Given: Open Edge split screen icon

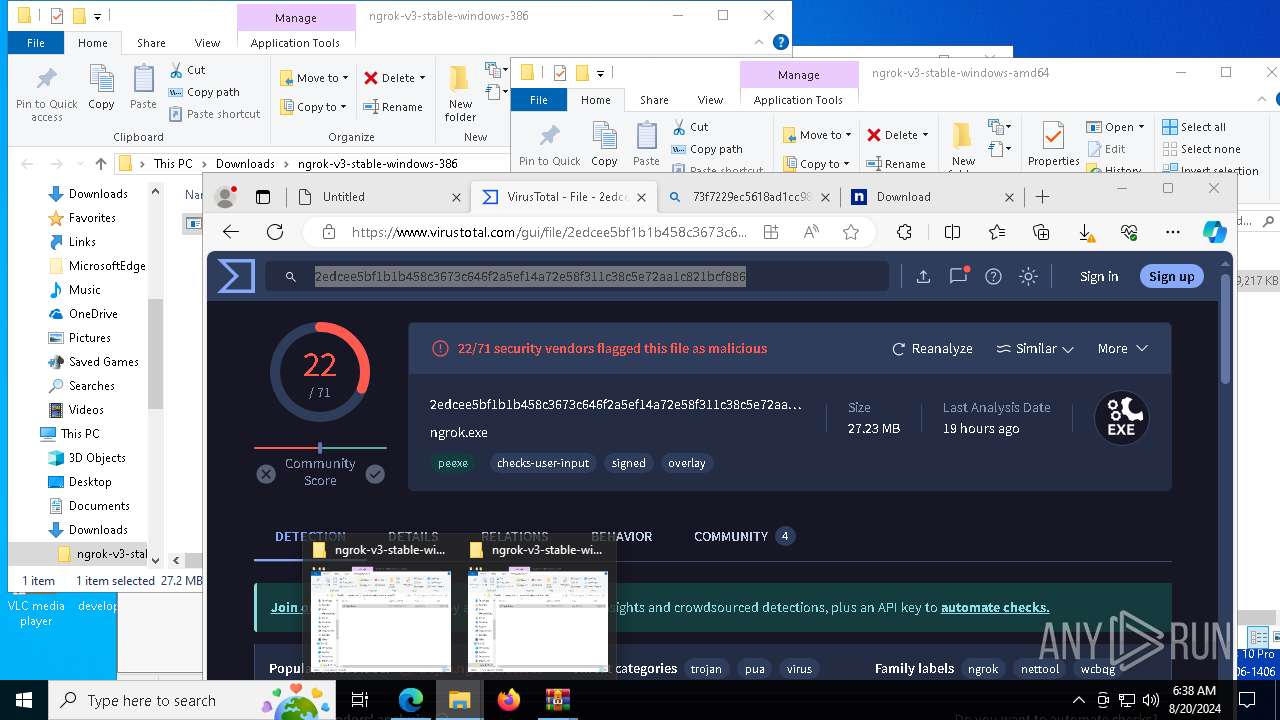Looking at the screenshot, I should tap(952, 232).
